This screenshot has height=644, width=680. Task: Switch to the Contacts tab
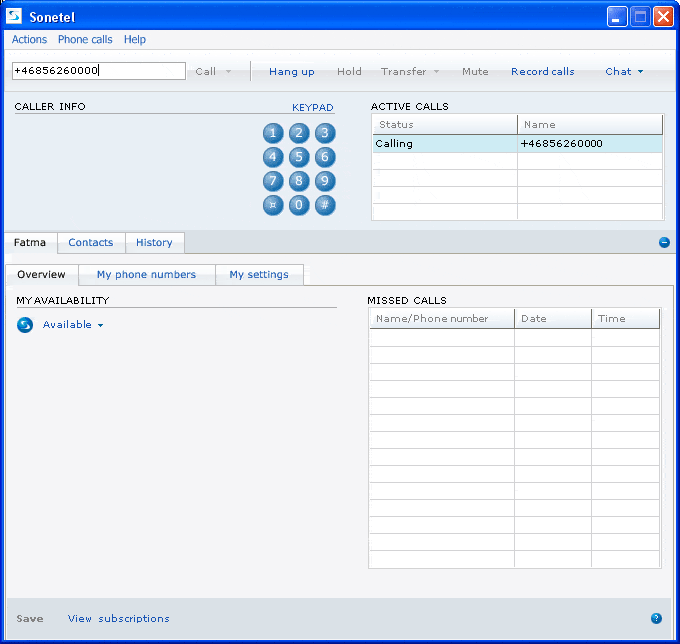coord(91,242)
